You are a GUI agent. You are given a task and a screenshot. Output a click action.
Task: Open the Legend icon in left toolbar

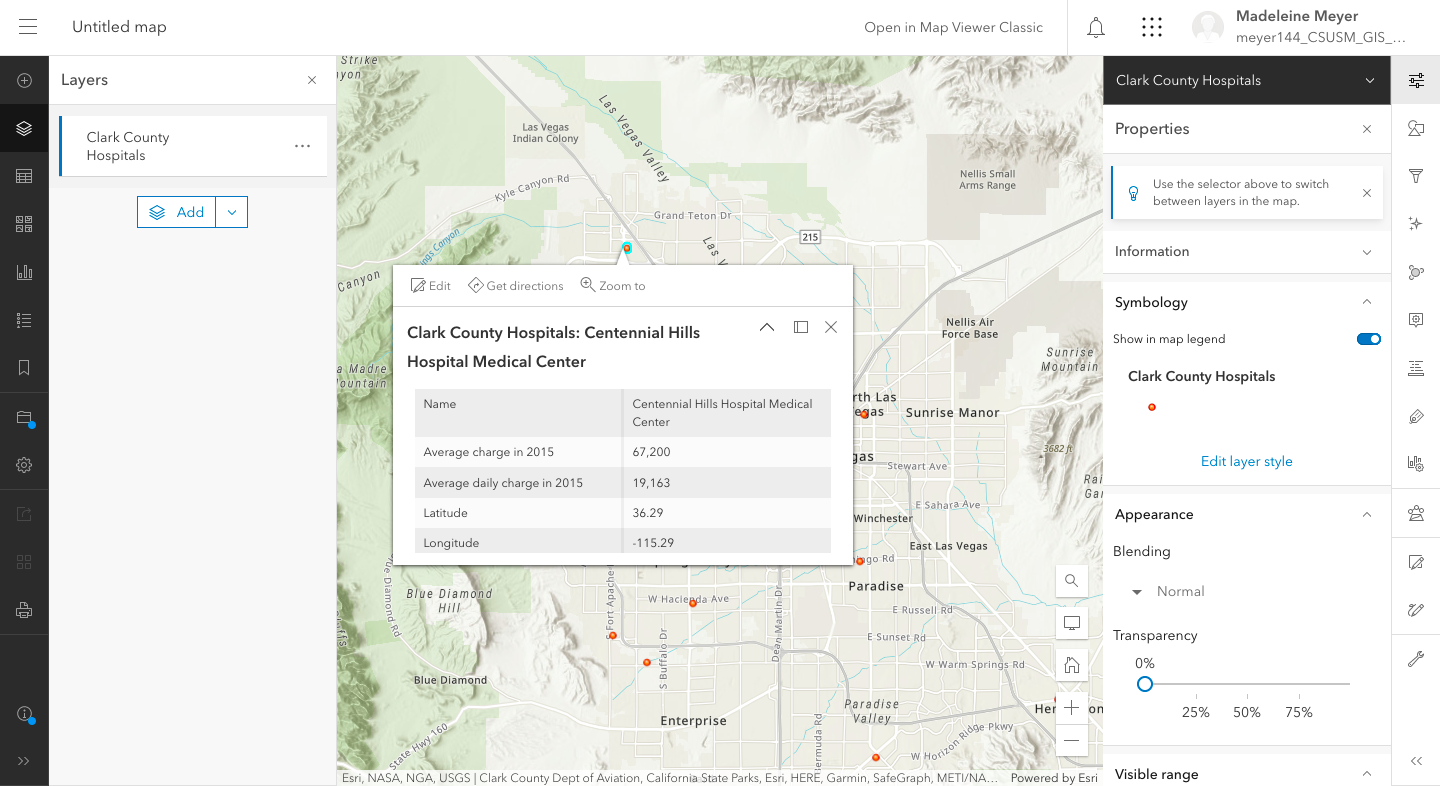coord(24,320)
